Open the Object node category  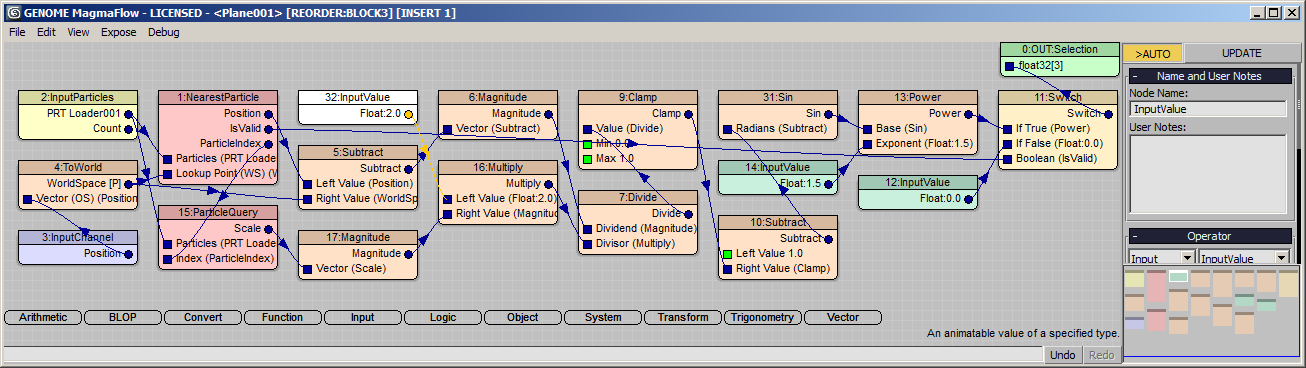pos(523,317)
